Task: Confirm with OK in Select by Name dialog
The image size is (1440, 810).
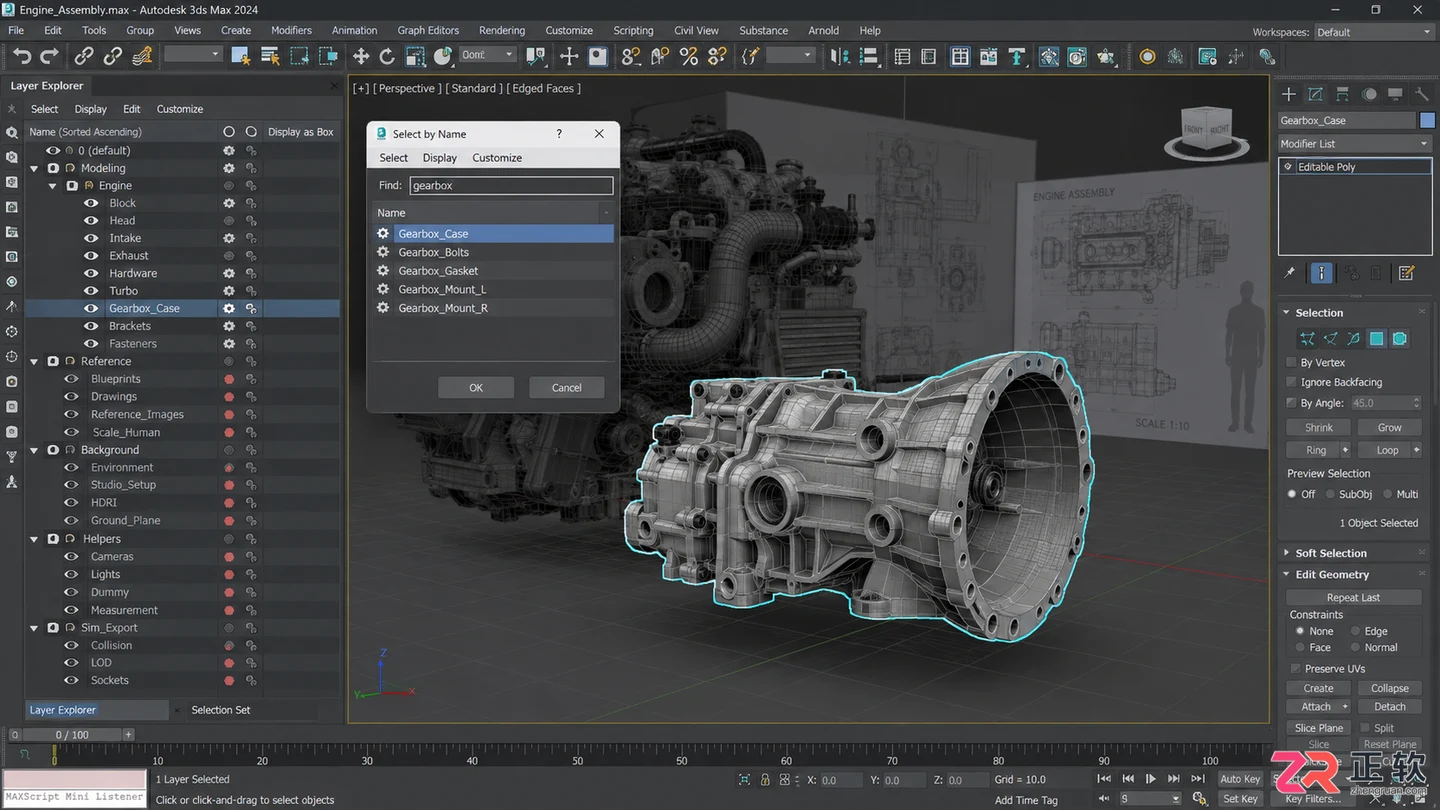Action: [476, 388]
